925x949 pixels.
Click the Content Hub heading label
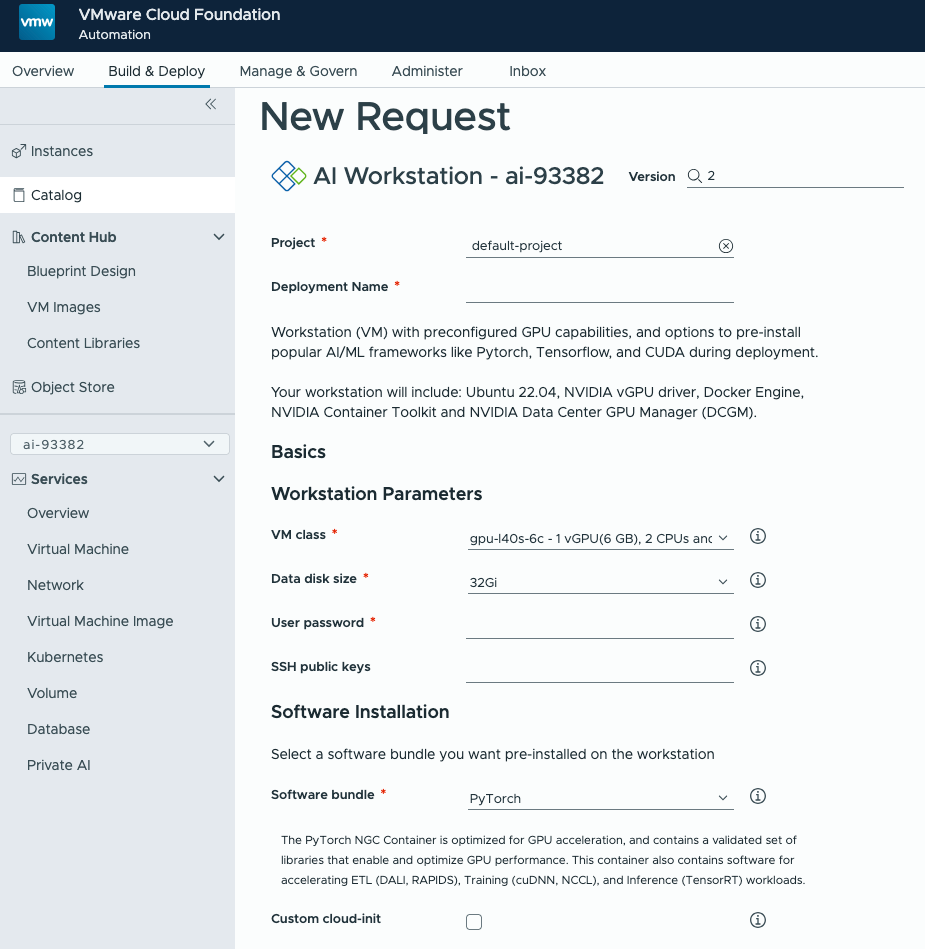click(x=73, y=237)
